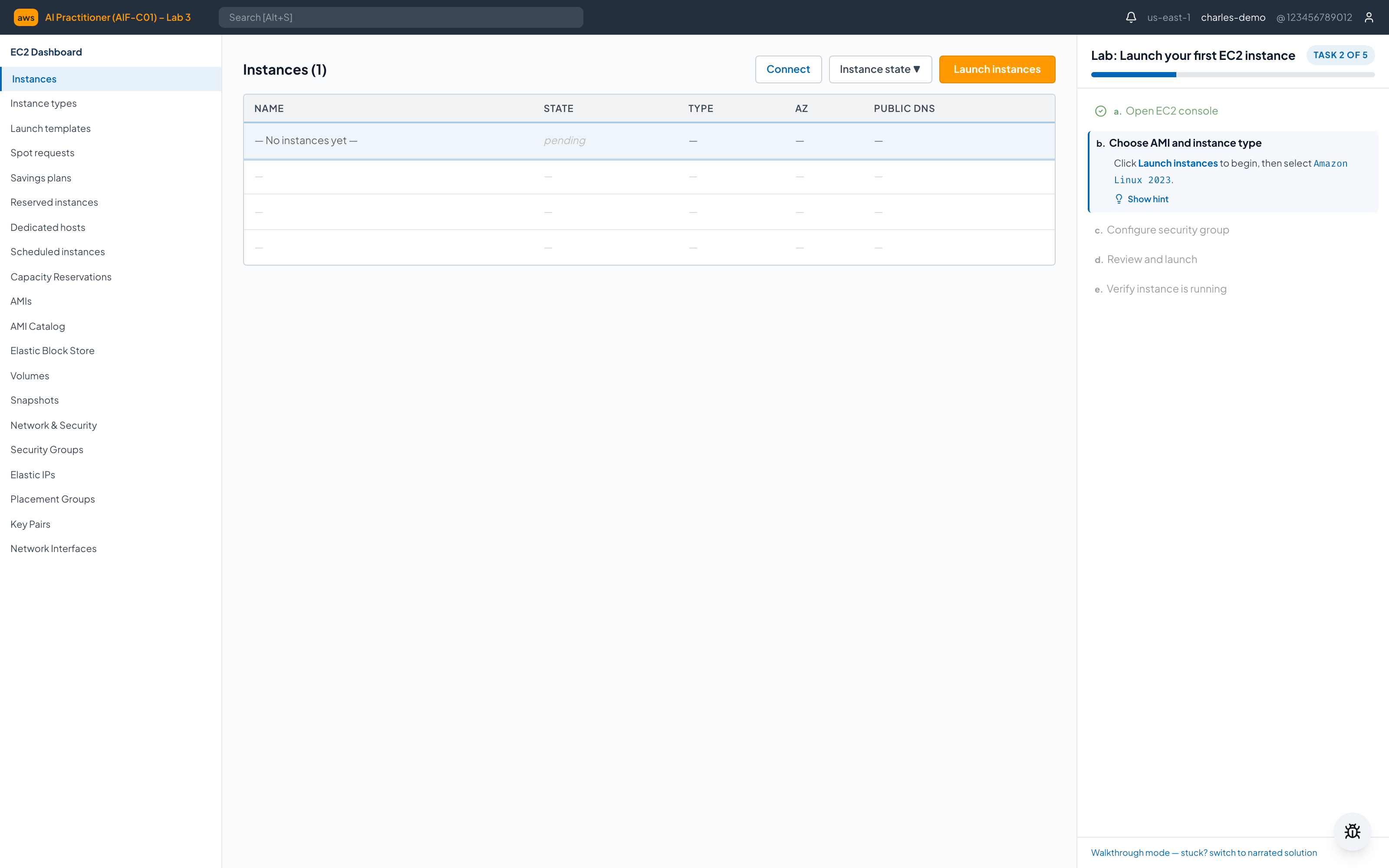The image size is (1389, 868).
Task: Click the Instances (1) heading
Action: point(285,69)
